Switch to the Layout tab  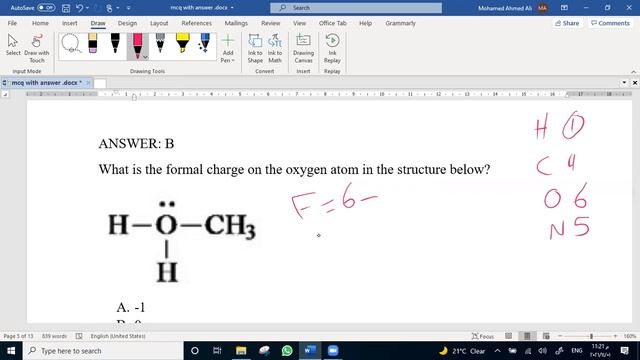pyautogui.click(x=159, y=23)
